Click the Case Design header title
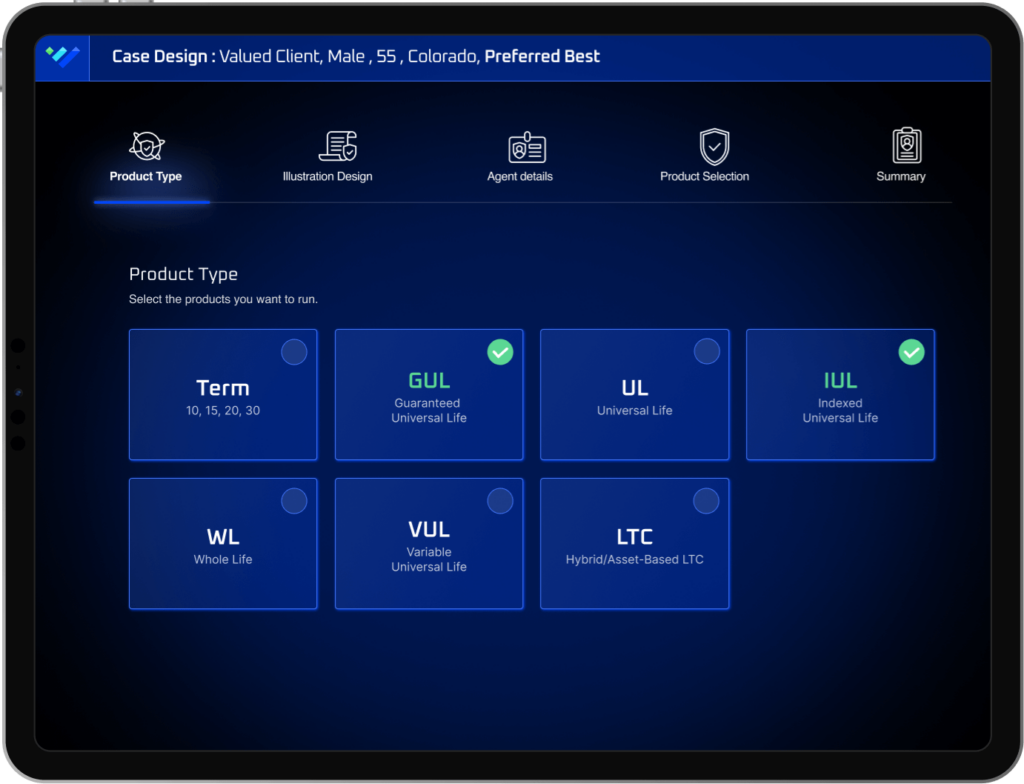 164,57
